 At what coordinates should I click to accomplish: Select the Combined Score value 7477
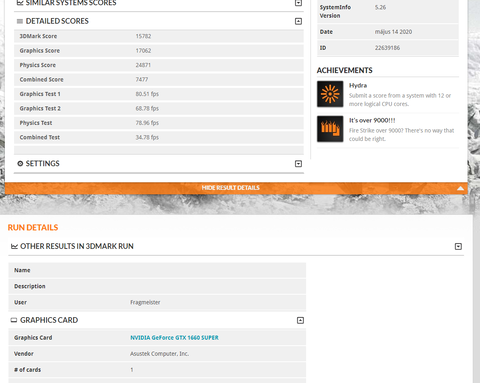[142, 79]
